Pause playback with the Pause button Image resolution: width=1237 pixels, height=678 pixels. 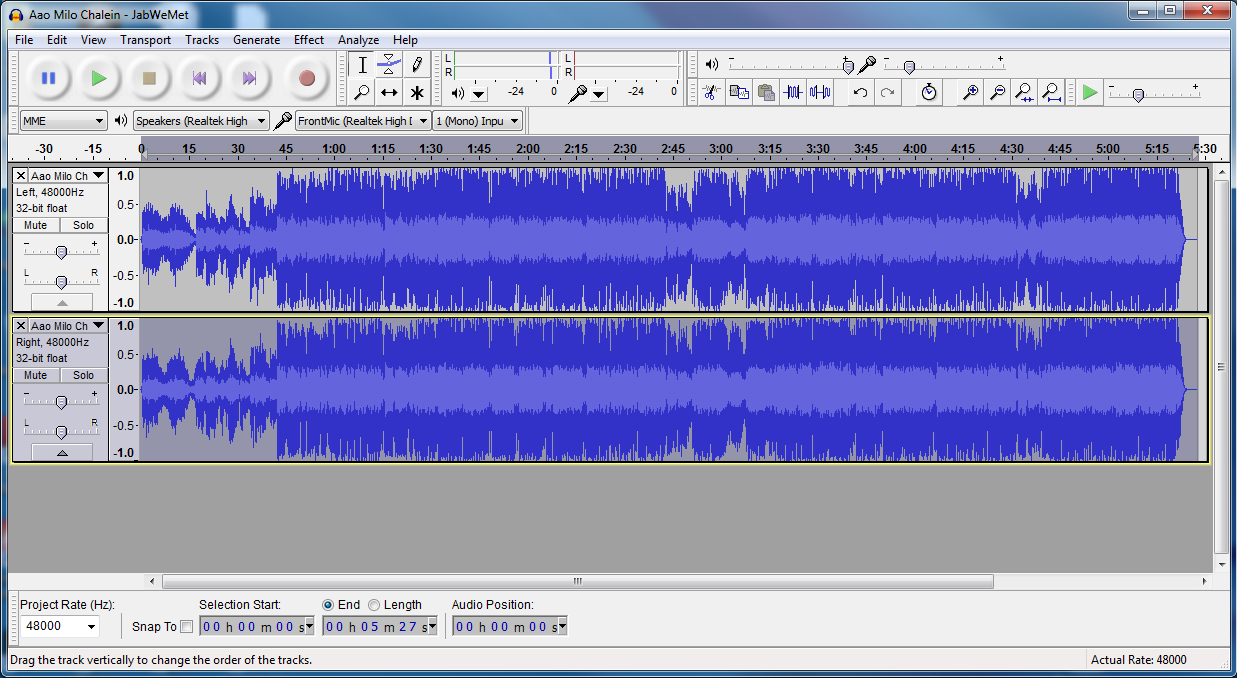pyautogui.click(x=48, y=78)
